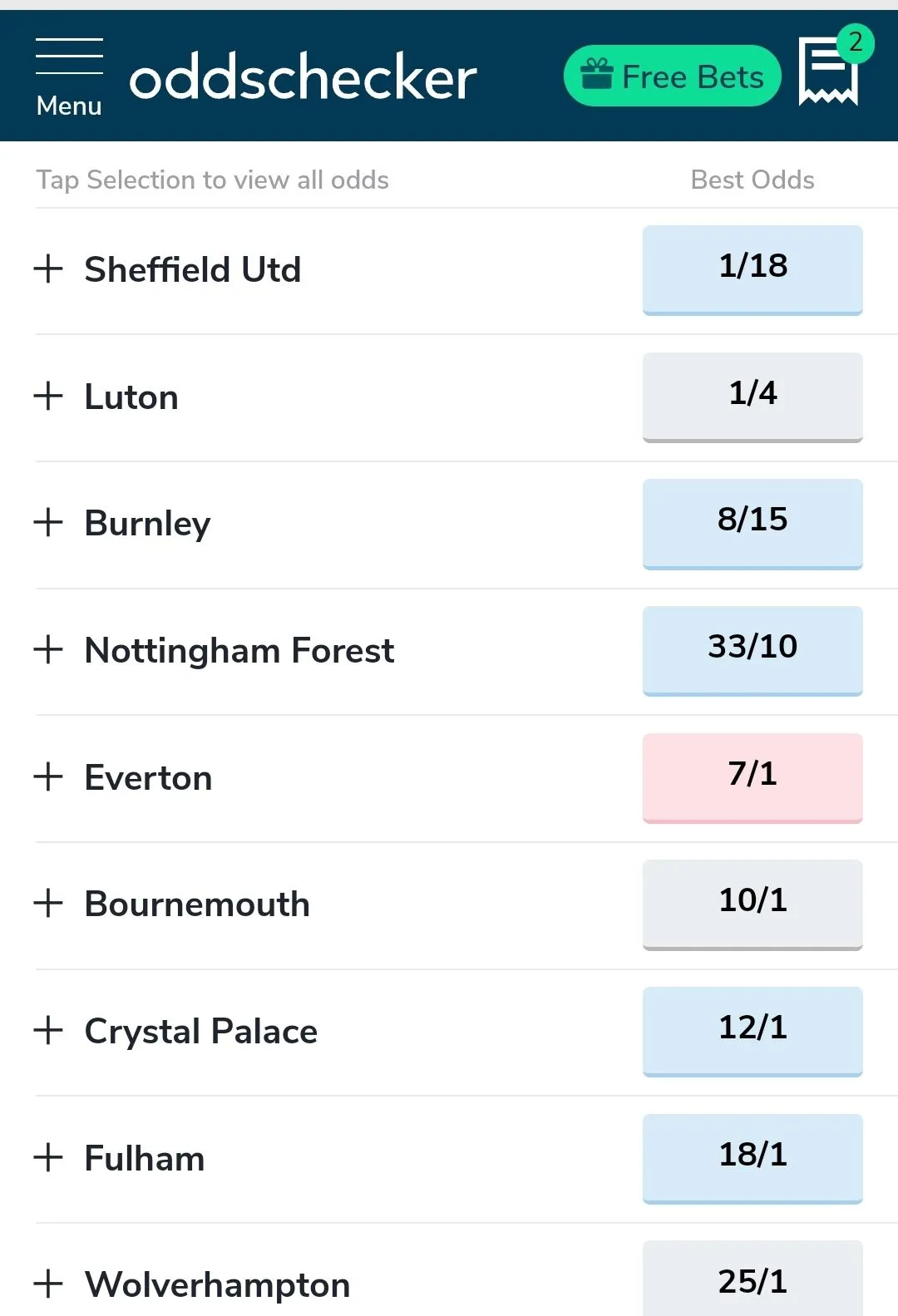Expand the Bournemouth plus icon
This screenshot has height=1316, width=898.
click(x=48, y=903)
